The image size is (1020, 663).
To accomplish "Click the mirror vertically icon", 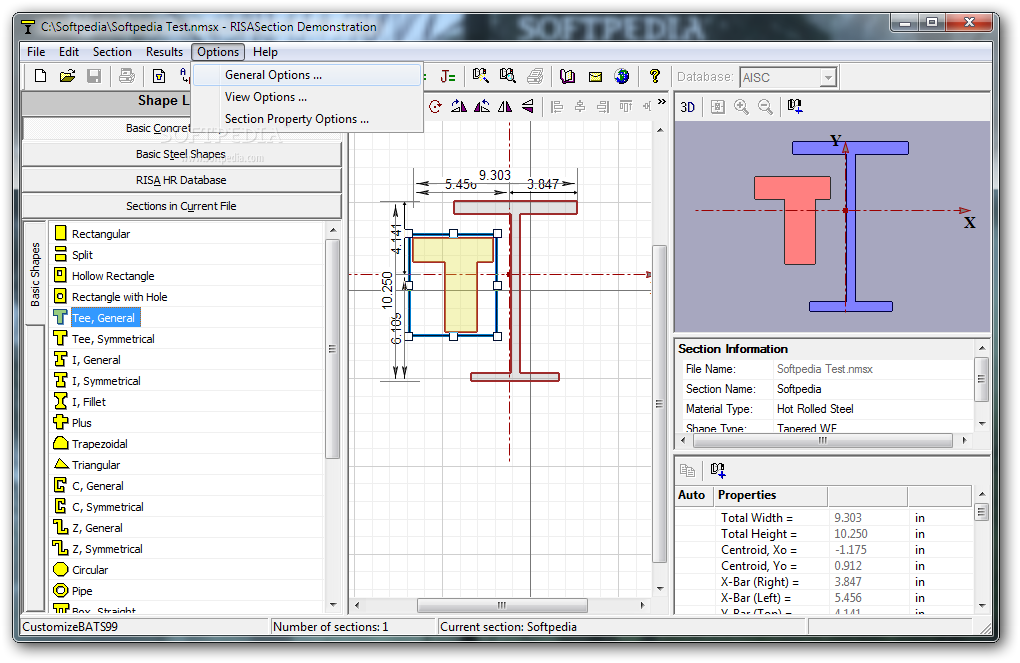I will point(528,106).
